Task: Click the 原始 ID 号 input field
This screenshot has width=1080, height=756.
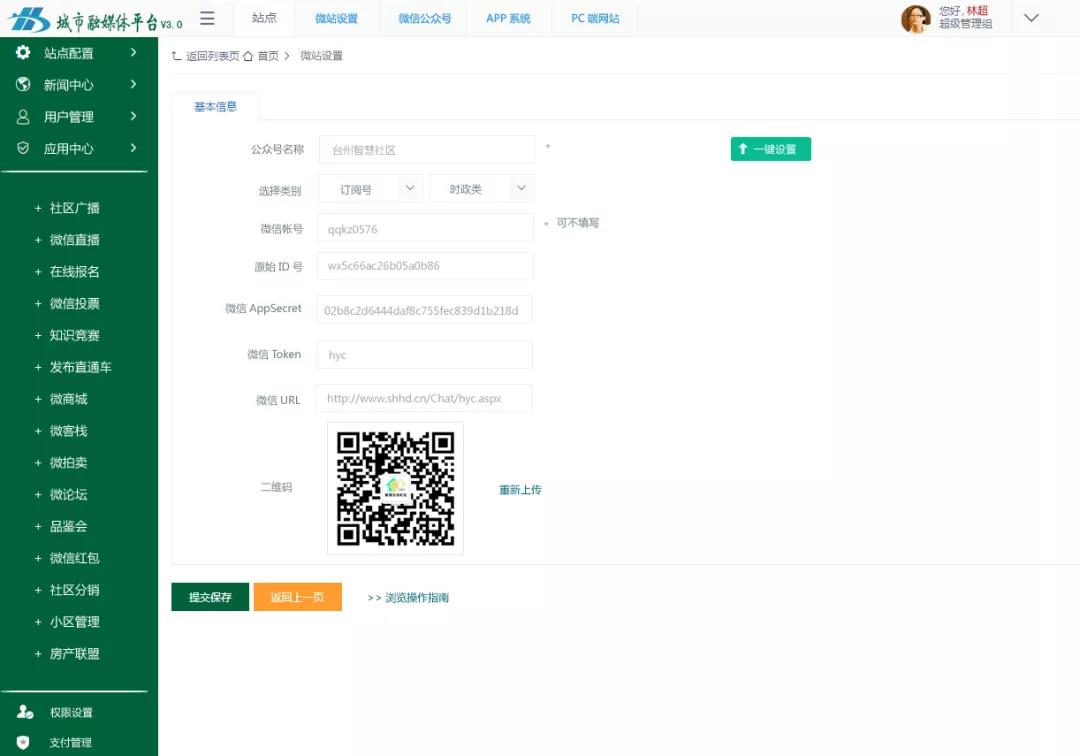Action: 426,266
